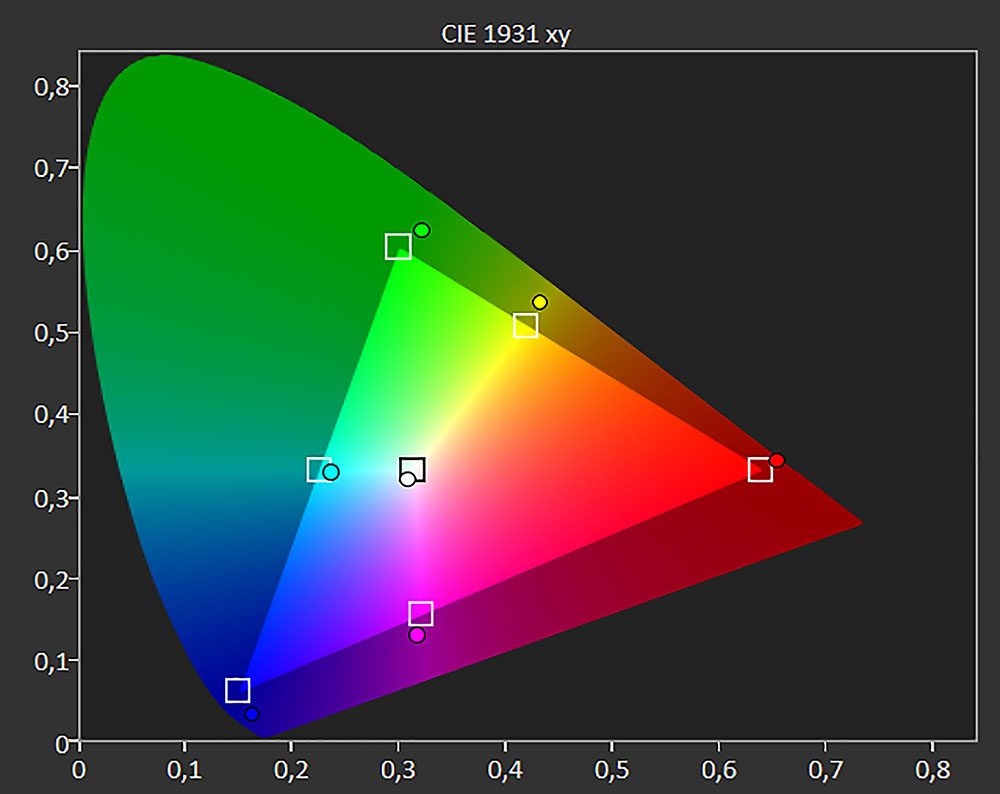Select the blue target square marker
Screen dimensions: 1000x794
(x=237, y=690)
